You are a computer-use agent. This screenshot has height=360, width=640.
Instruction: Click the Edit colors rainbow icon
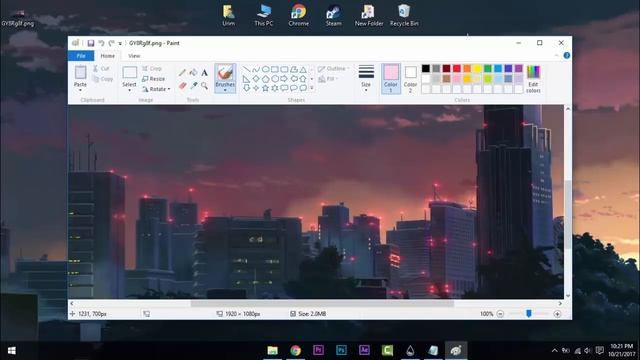click(533, 72)
